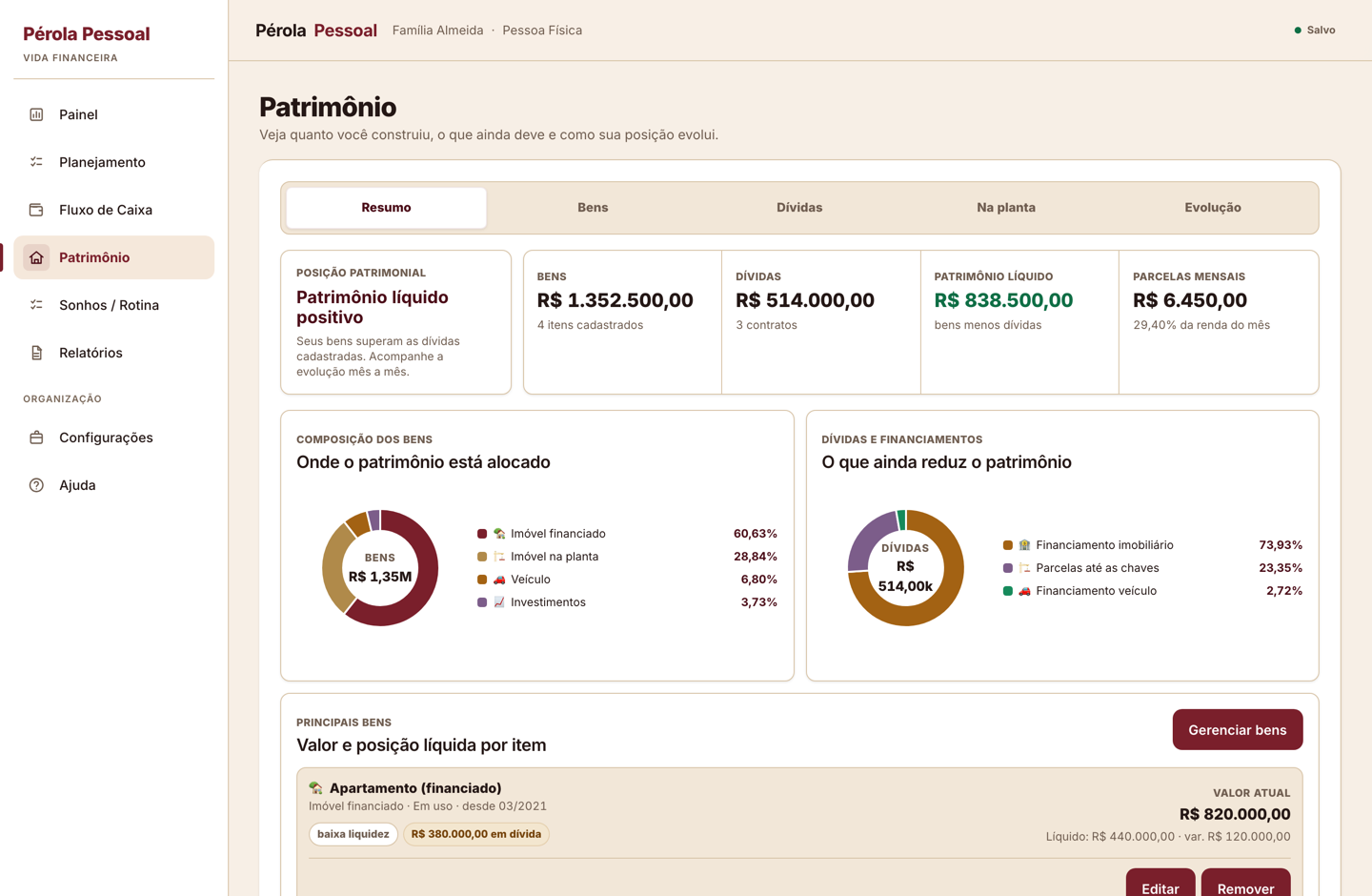1372x896 pixels.
Task: Click the green Financiamento veículo swatch
Action: 1008,591
